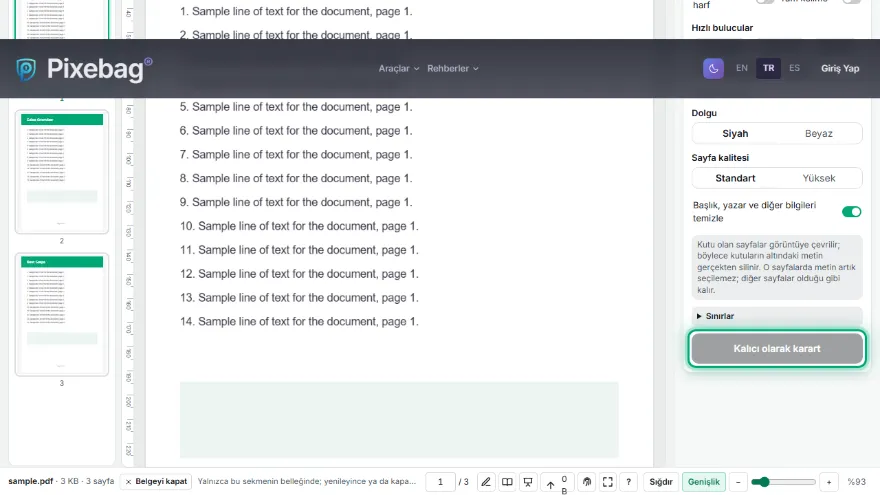Screen dimensions: 880x495
Task: Click the Dolgu label
Action: coord(704,113)
